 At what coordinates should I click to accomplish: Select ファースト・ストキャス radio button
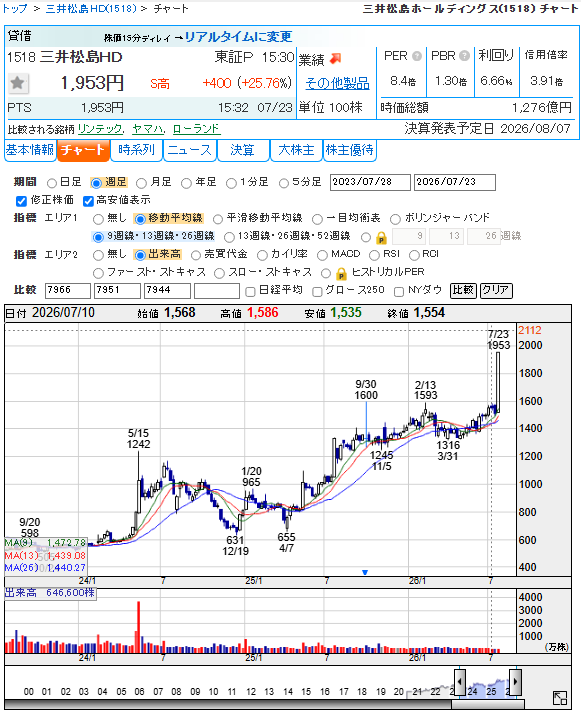(x=98, y=273)
